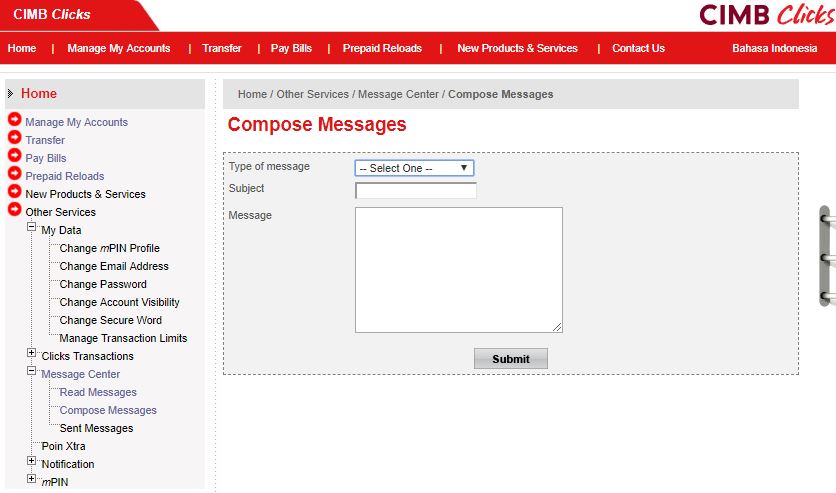Open Sent Messages in the tree
The width and height of the screenshot is (836, 493).
click(97, 429)
